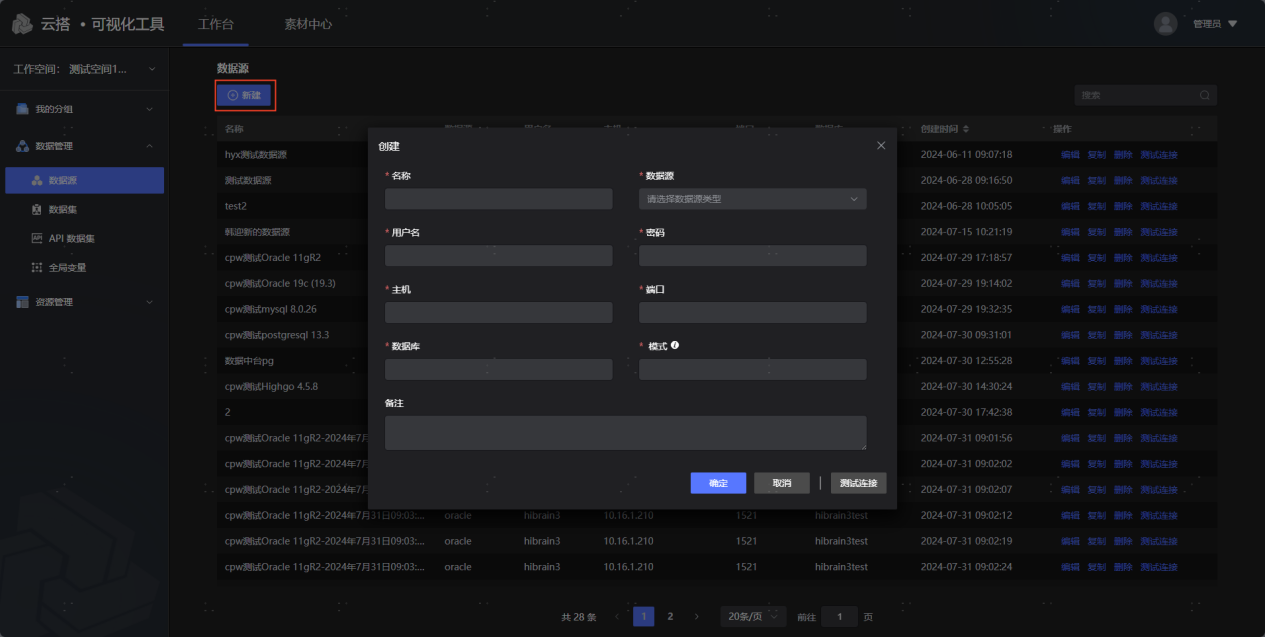Sort by 创建时间 column sort icon
1265x637 pixels.
coord(966,130)
